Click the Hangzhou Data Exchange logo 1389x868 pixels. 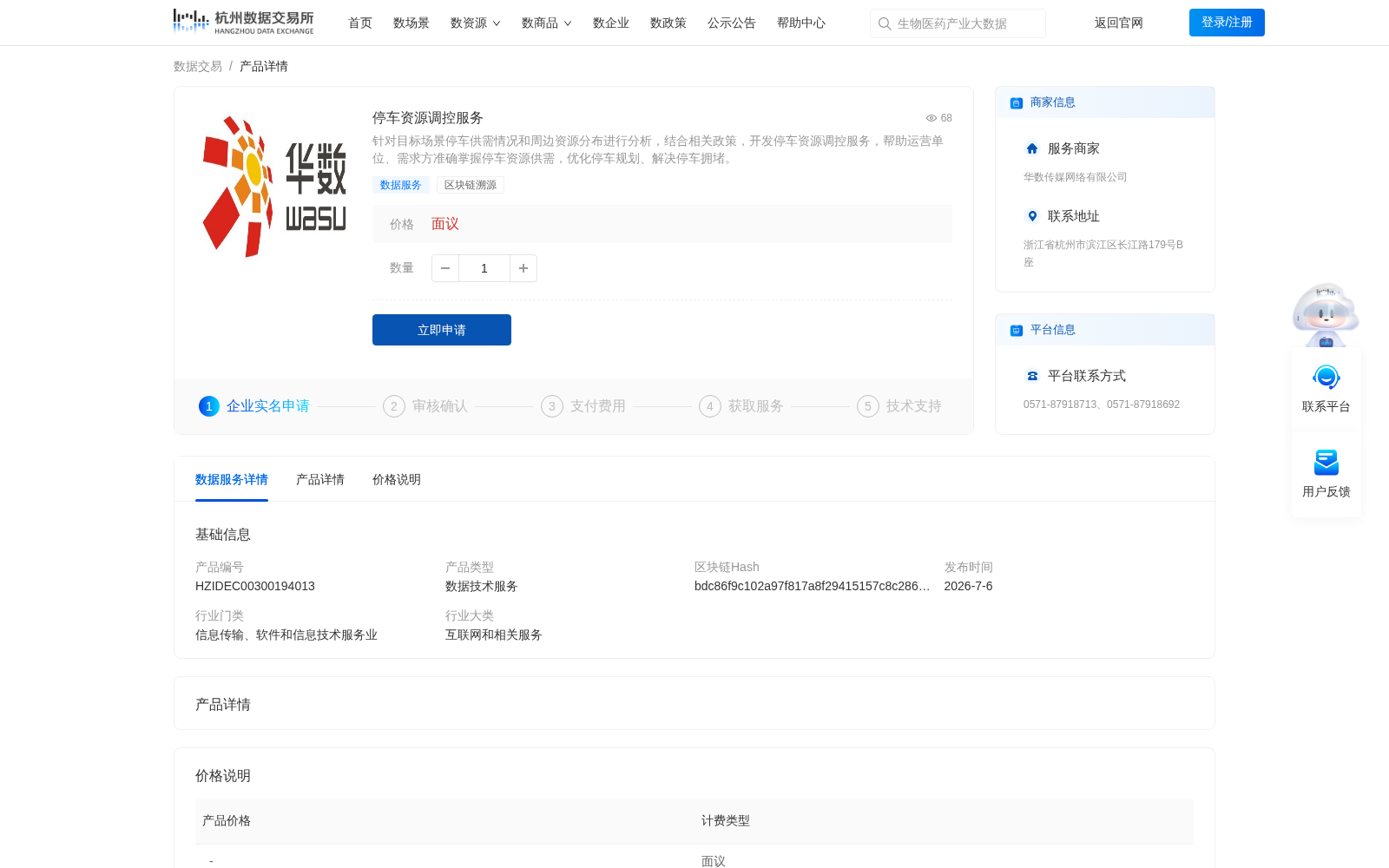click(x=243, y=22)
